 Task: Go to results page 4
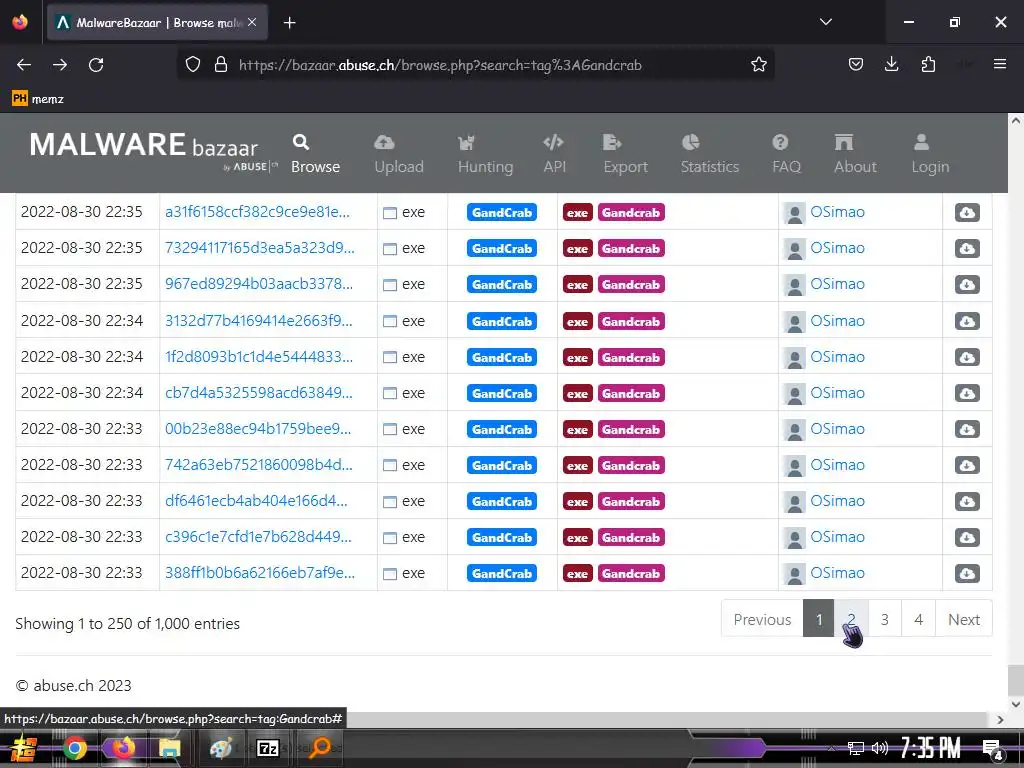pyautogui.click(x=918, y=619)
